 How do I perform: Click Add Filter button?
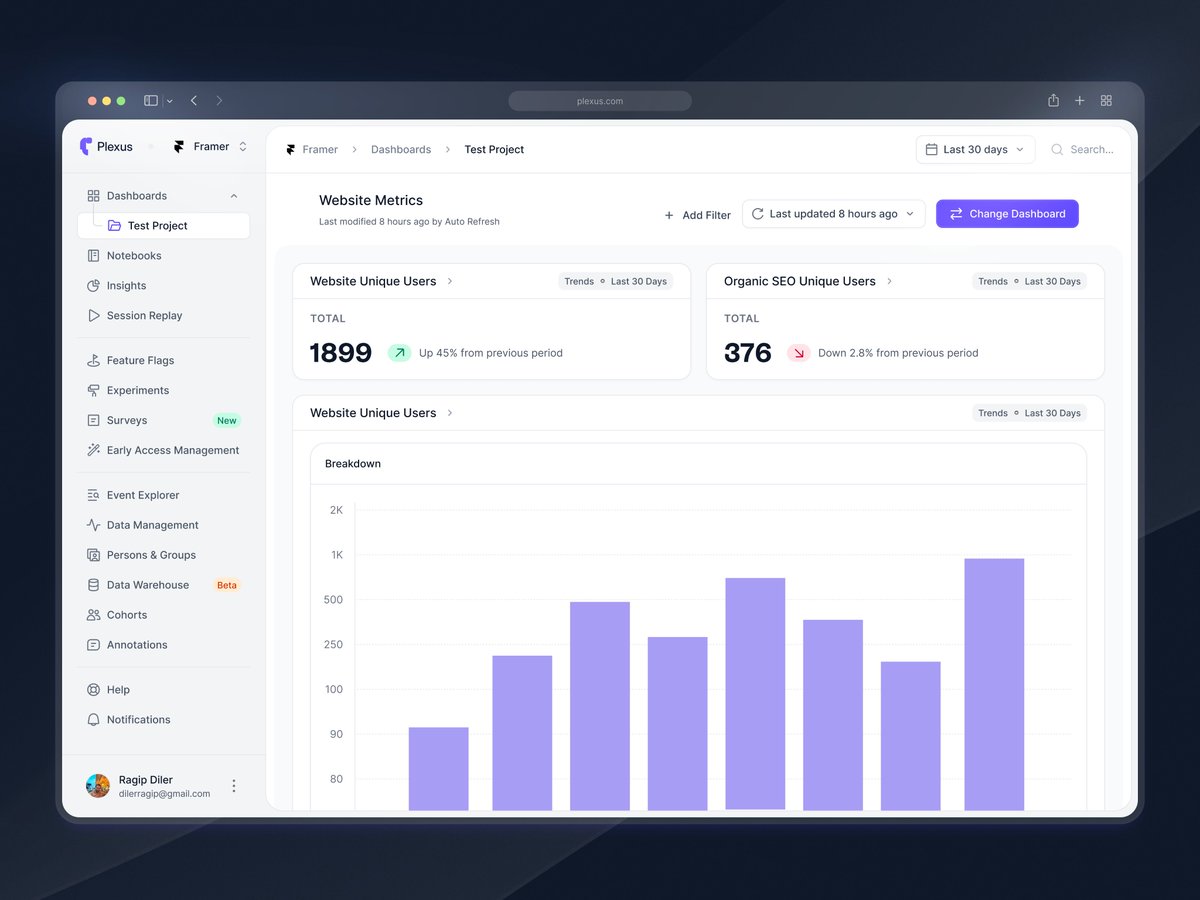[x=697, y=215]
